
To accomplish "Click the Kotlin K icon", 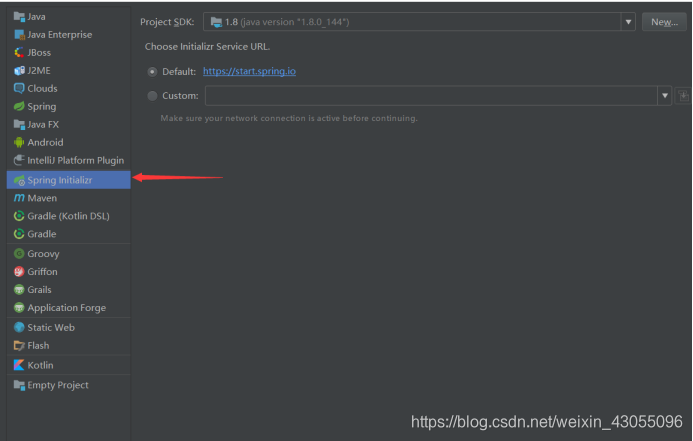I will [19, 365].
